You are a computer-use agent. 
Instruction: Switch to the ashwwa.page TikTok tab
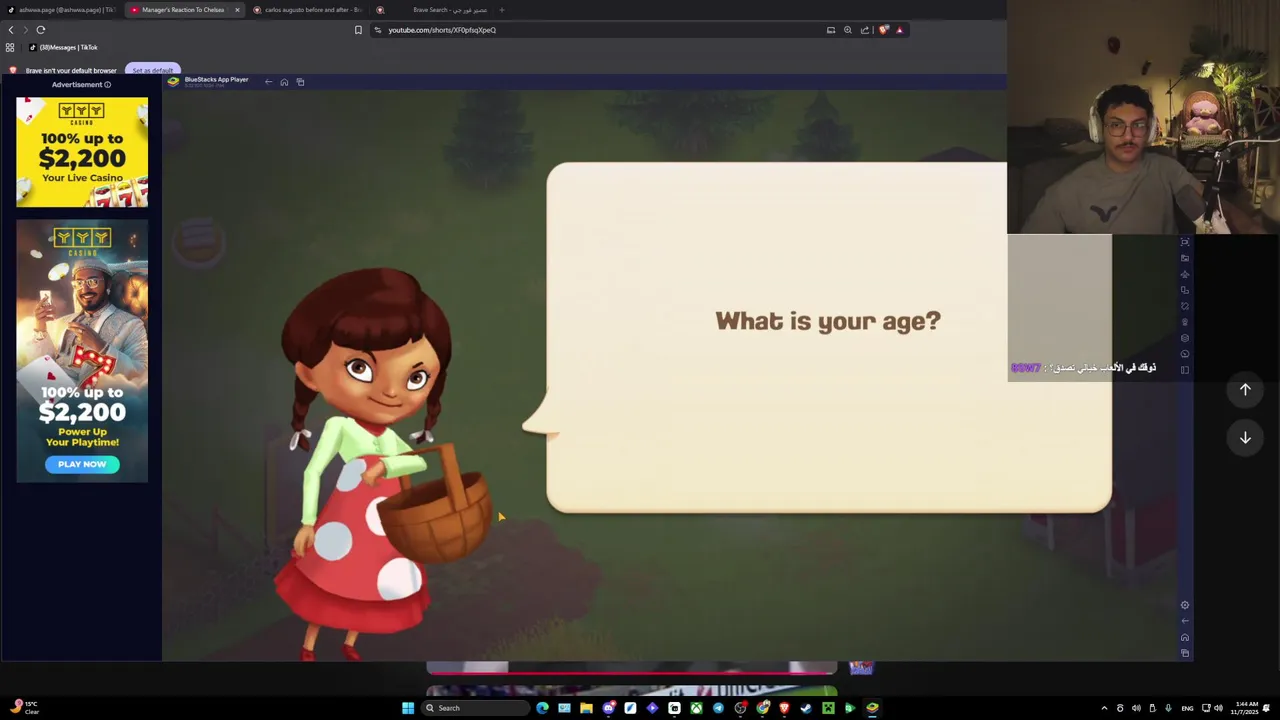pos(60,10)
